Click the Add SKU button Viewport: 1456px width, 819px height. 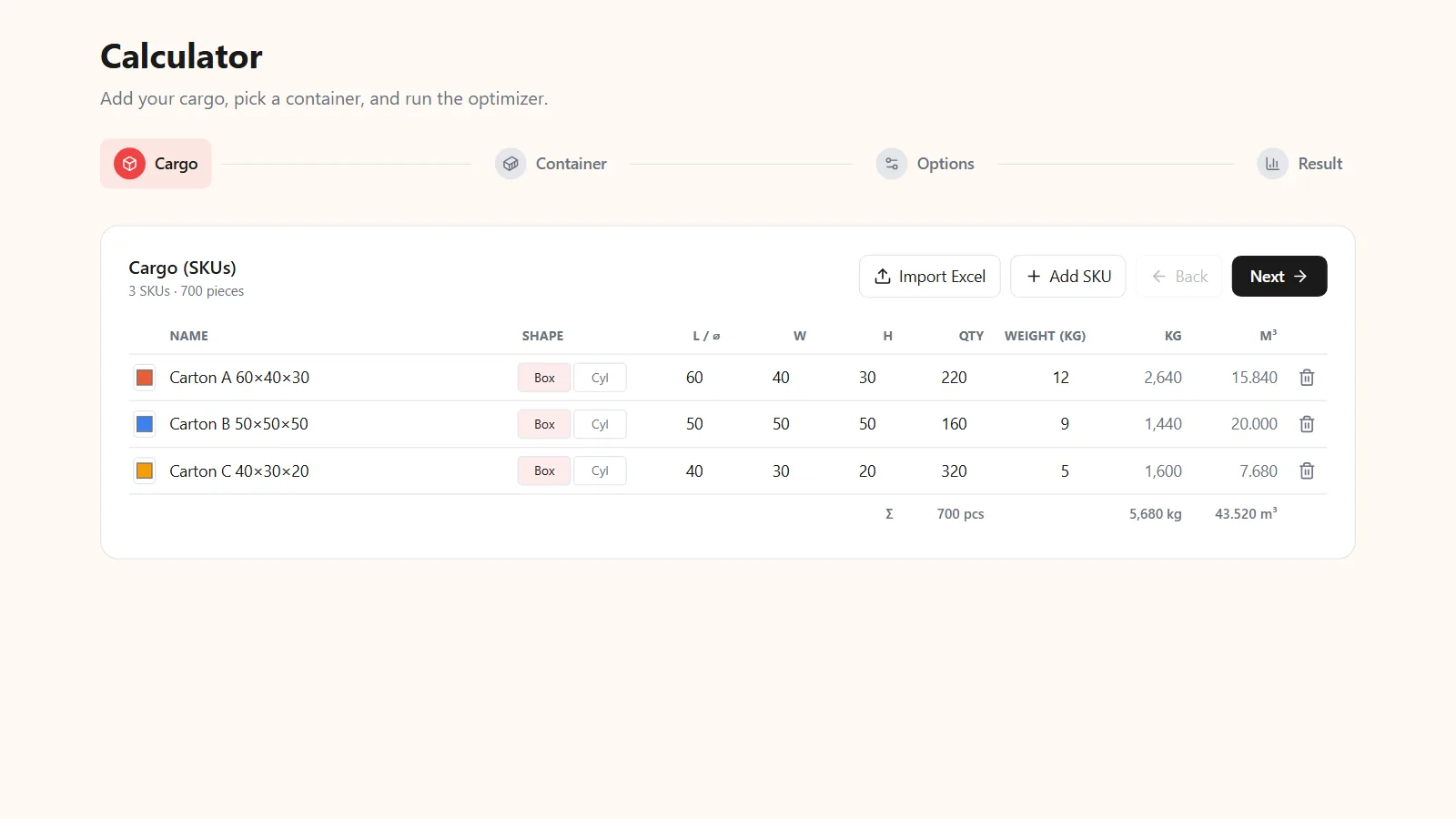pyautogui.click(x=1067, y=276)
